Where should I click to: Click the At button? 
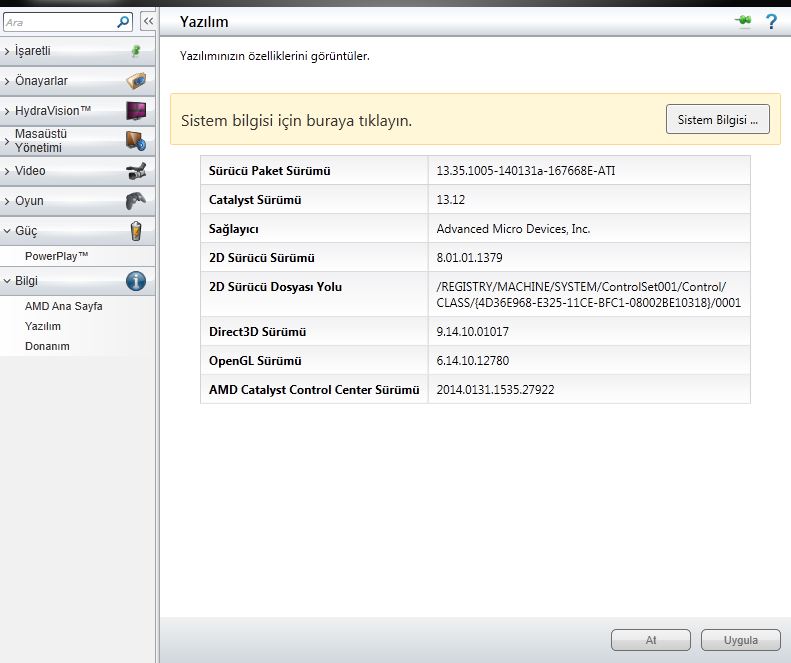[x=651, y=640]
